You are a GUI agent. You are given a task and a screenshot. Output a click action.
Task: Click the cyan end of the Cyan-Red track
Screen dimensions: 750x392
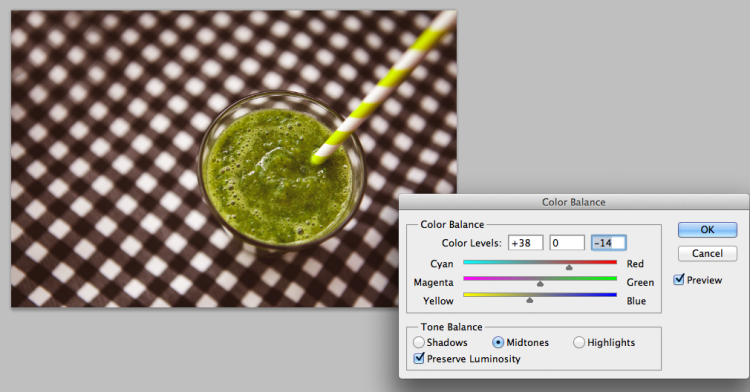click(x=468, y=262)
